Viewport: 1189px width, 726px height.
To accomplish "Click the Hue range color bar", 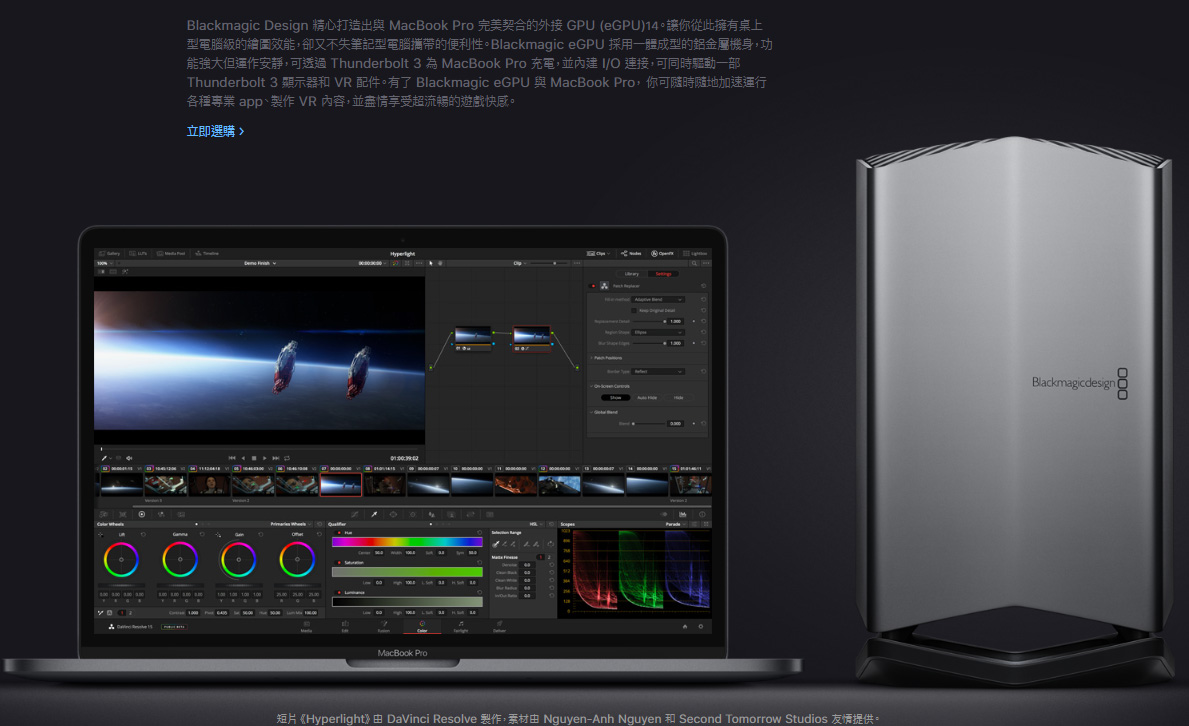I will pos(407,542).
